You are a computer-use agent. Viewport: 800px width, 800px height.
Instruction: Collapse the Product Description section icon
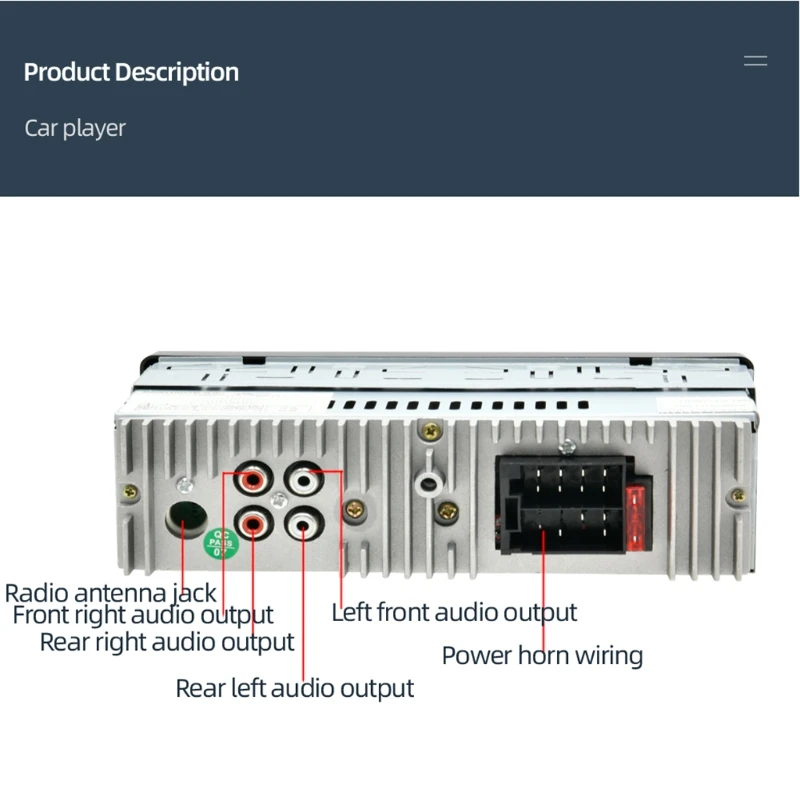pos(755,61)
